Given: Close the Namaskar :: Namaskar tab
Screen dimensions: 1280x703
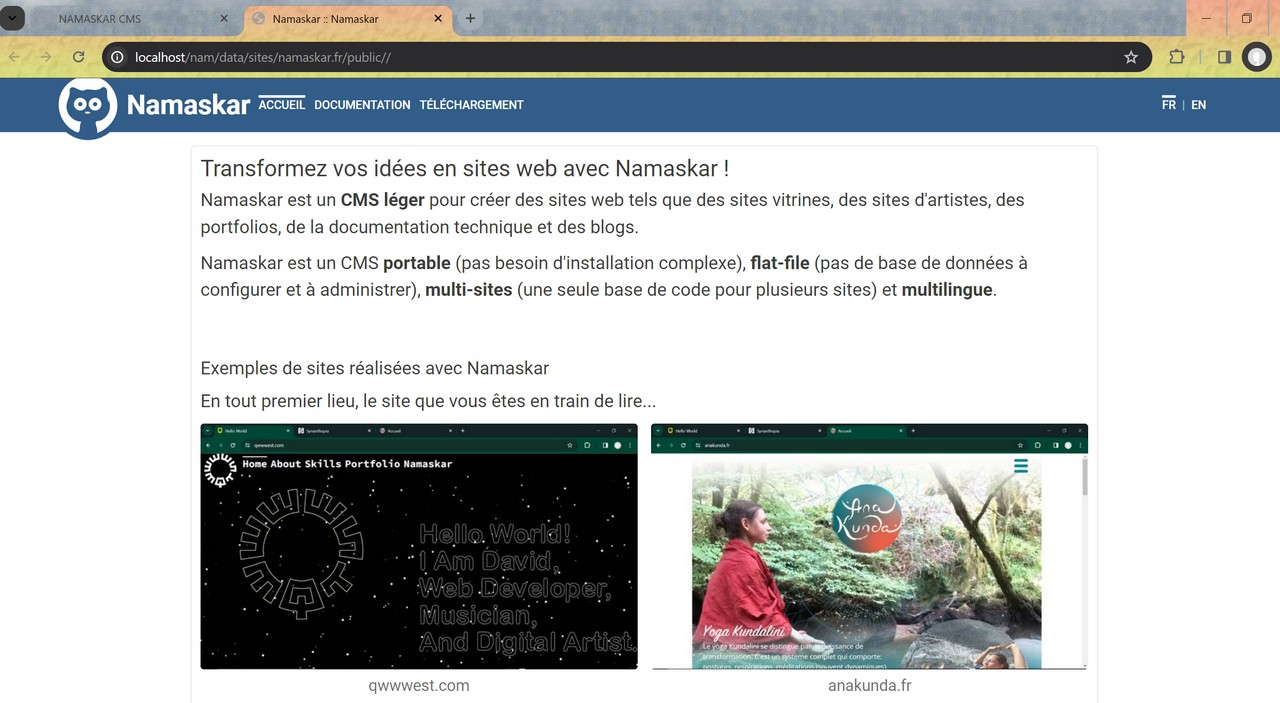Looking at the screenshot, I should point(438,18).
